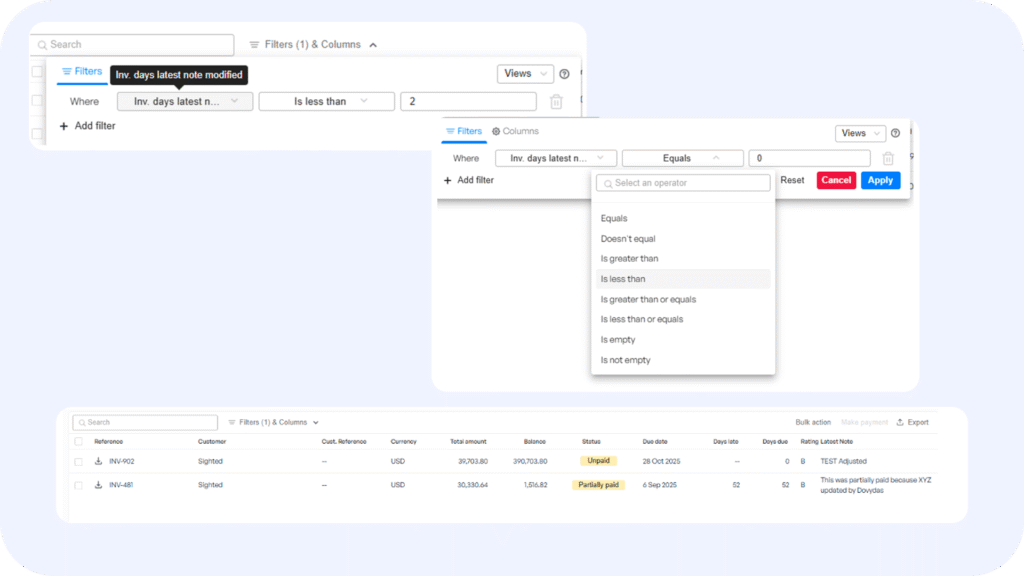Download invoice INV-902 via its download icon
The height and width of the screenshot is (576, 1024).
pos(99,461)
